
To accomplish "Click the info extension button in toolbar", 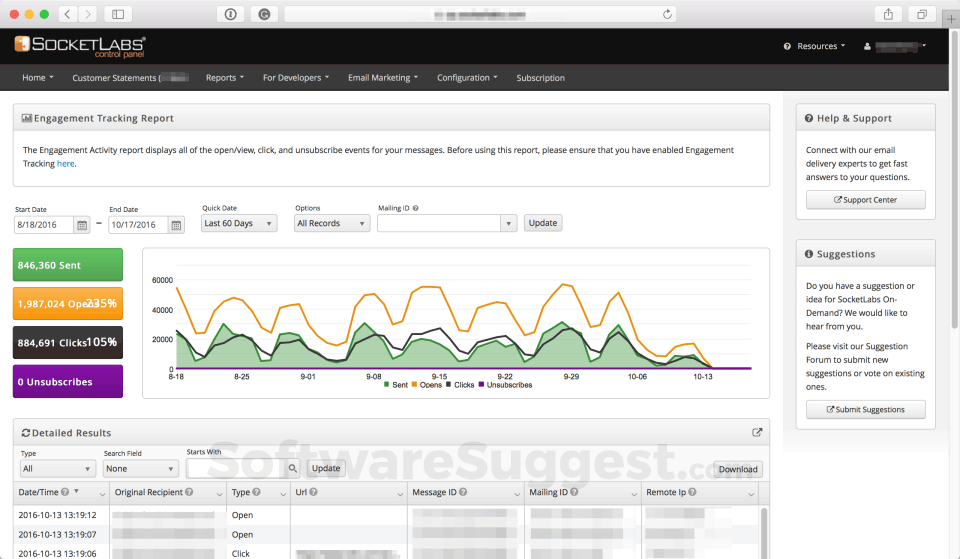I will tap(230, 14).
